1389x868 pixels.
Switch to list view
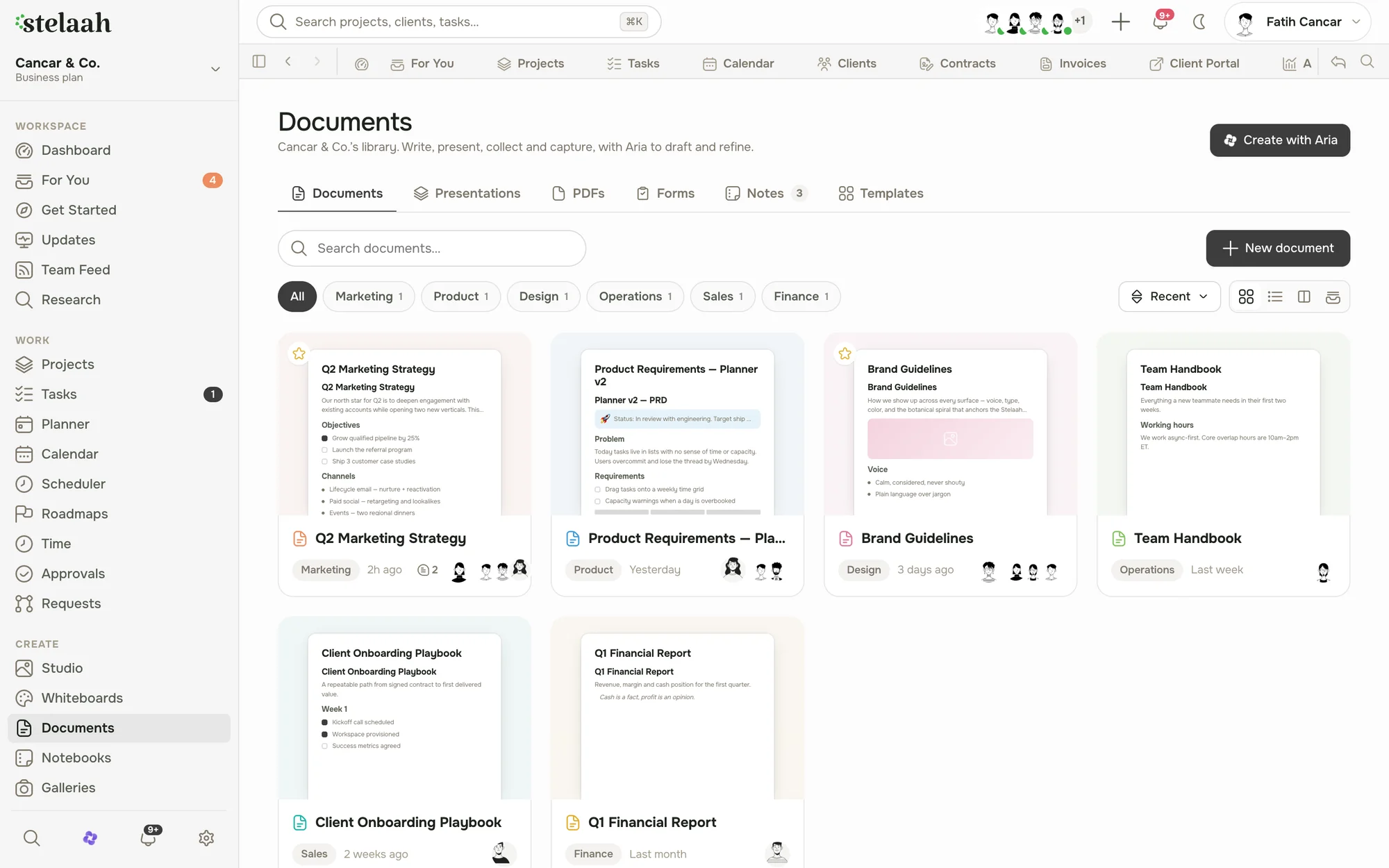pyautogui.click(x=1275, y=297)
